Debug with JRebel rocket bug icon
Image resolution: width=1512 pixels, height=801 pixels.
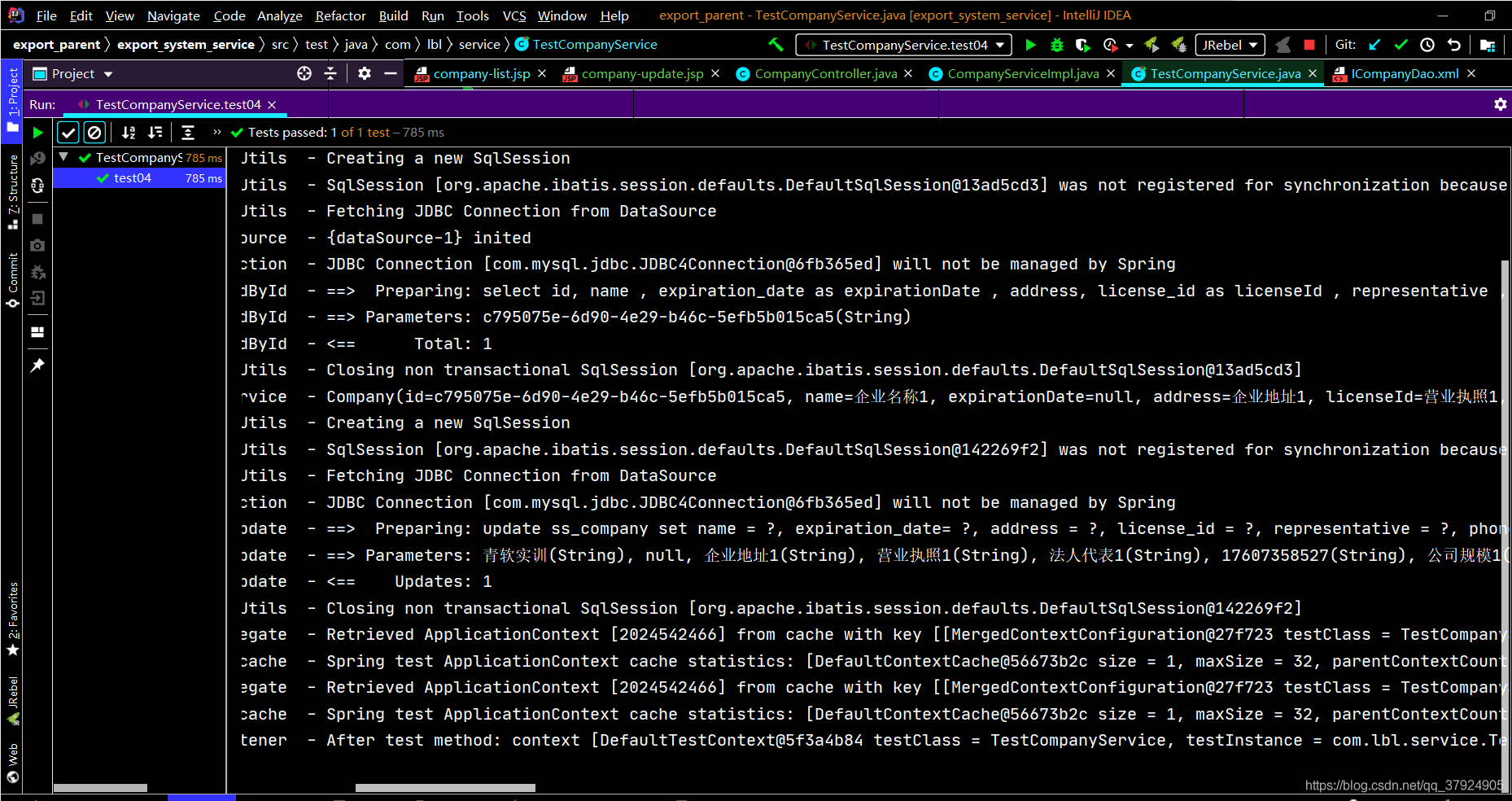click(1178, 45)
